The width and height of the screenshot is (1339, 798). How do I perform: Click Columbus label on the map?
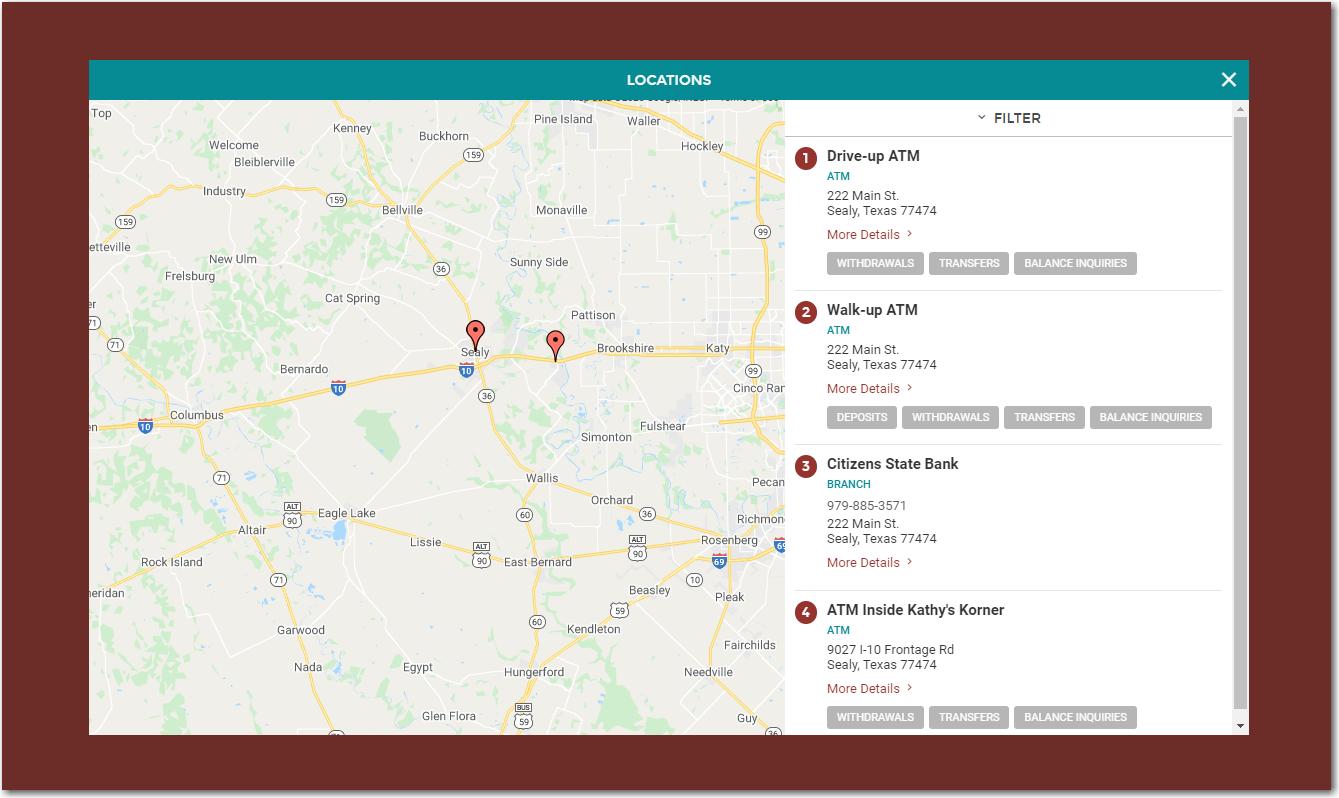click(197, 415)
